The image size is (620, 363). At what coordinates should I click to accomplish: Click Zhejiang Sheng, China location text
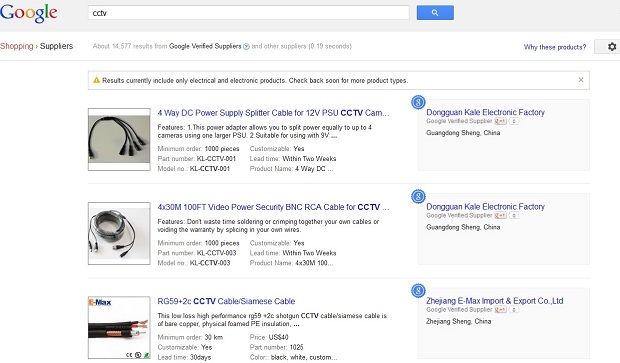coord(458,321)
